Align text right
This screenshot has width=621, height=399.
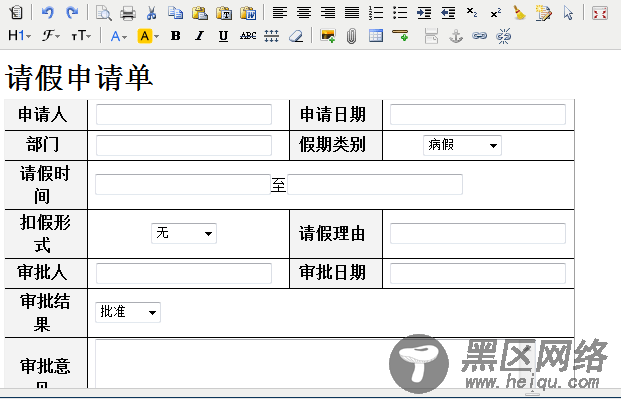click(x=328, y=13)
